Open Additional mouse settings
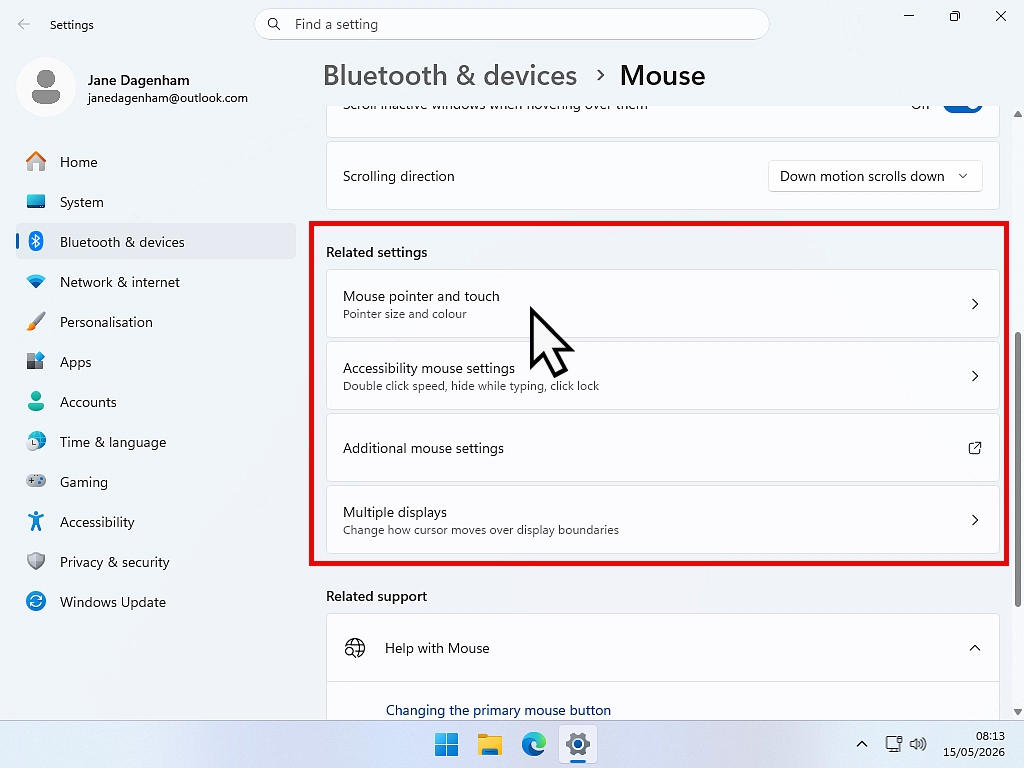1024x768 pixels. coord(663,448)
